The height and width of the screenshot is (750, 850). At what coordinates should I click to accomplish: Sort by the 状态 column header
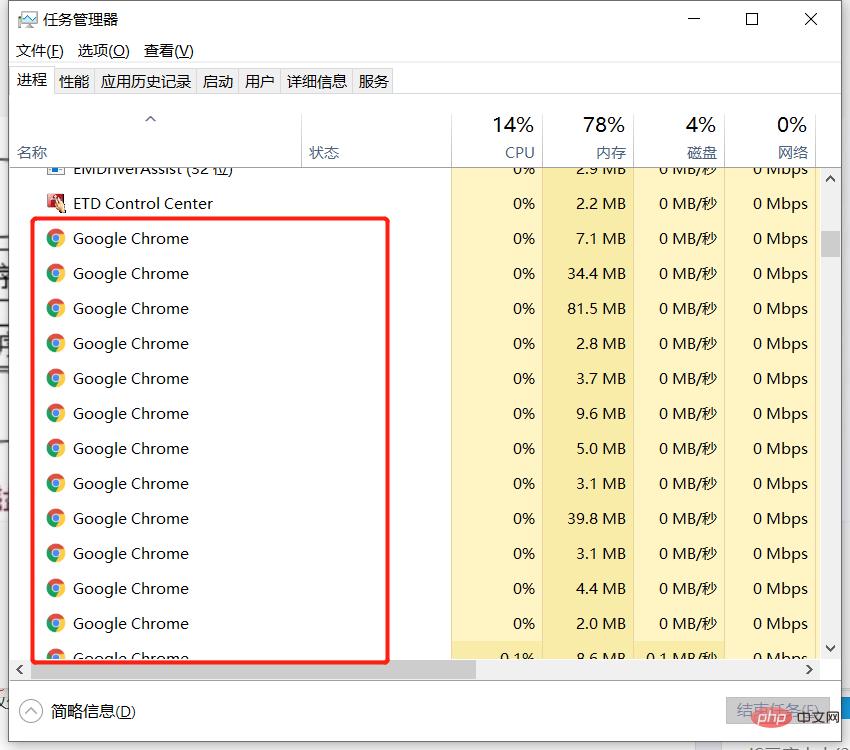[377, 140]
